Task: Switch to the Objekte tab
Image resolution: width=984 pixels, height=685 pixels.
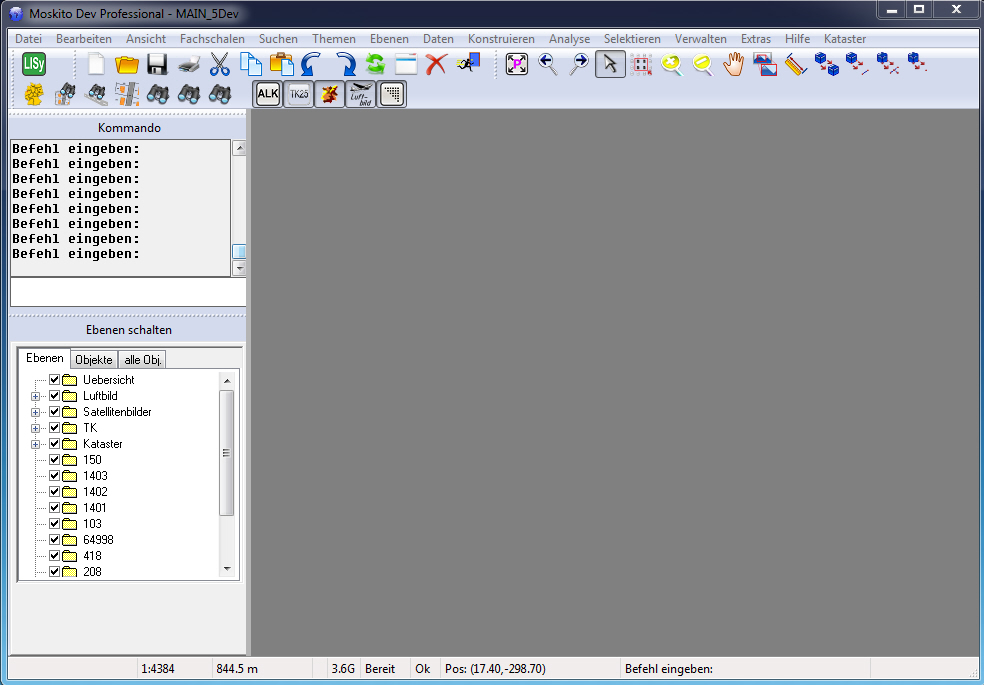Action: click(x=94, y=359)
